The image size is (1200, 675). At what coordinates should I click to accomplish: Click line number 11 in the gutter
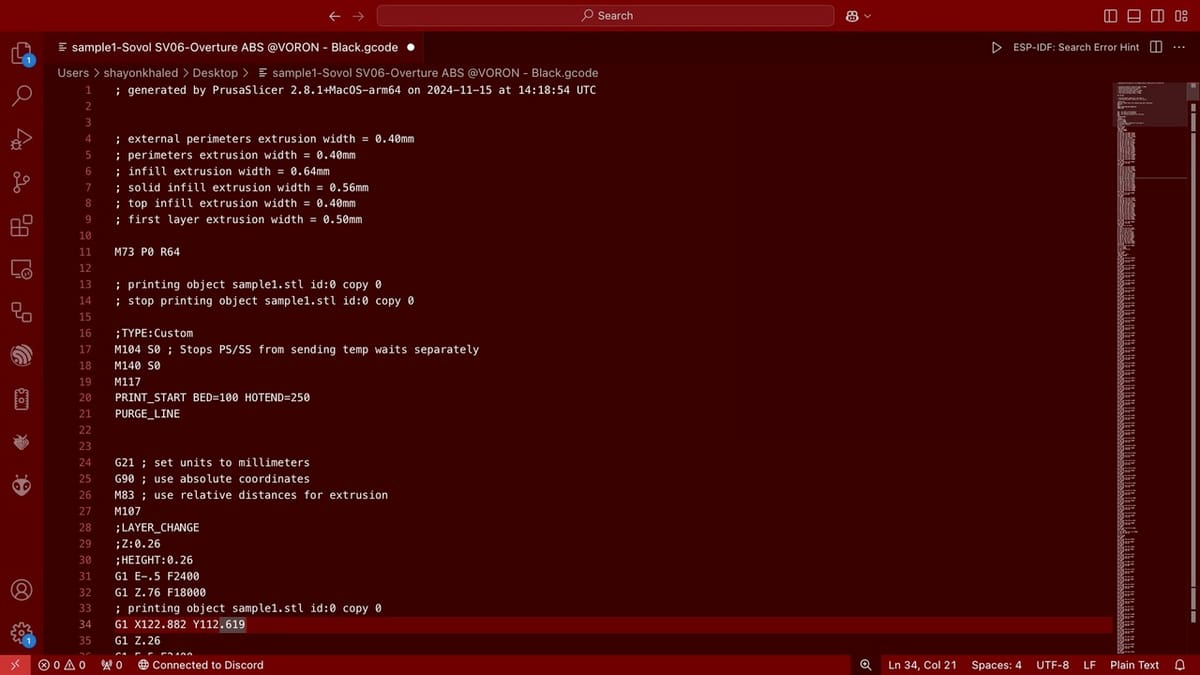point(85,252)
